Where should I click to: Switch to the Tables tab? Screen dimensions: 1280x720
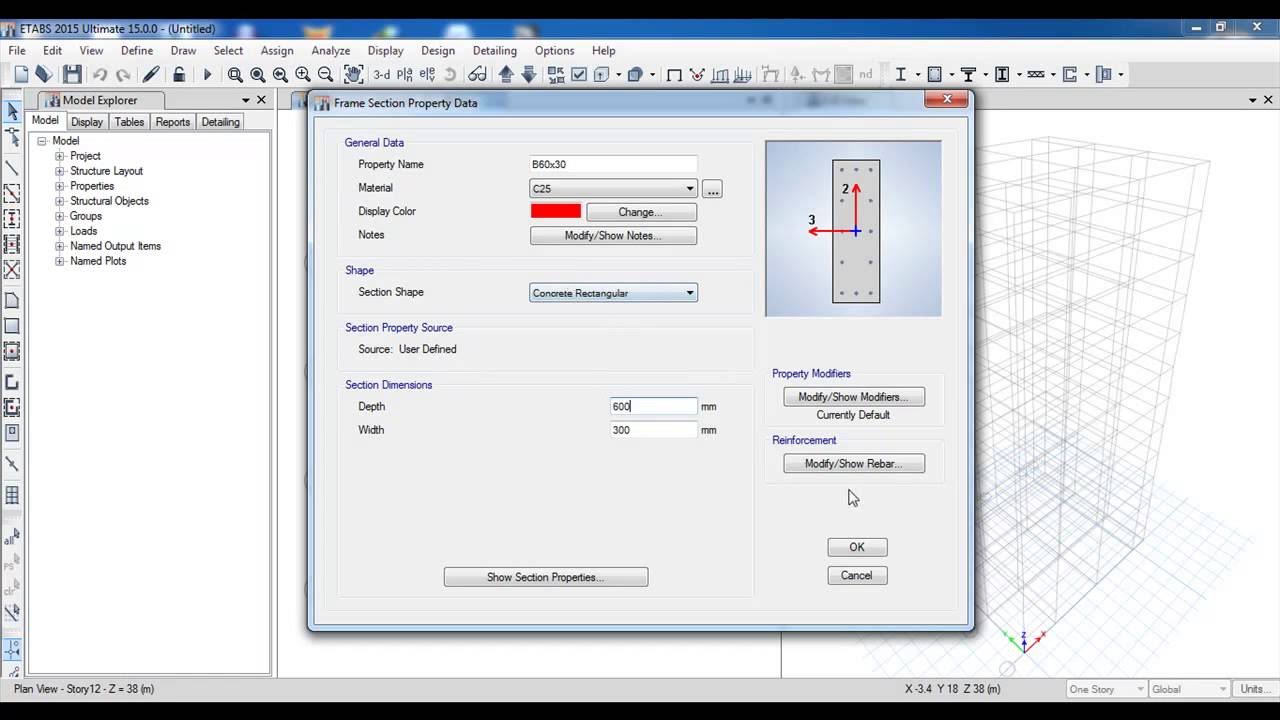coord(129,122)
